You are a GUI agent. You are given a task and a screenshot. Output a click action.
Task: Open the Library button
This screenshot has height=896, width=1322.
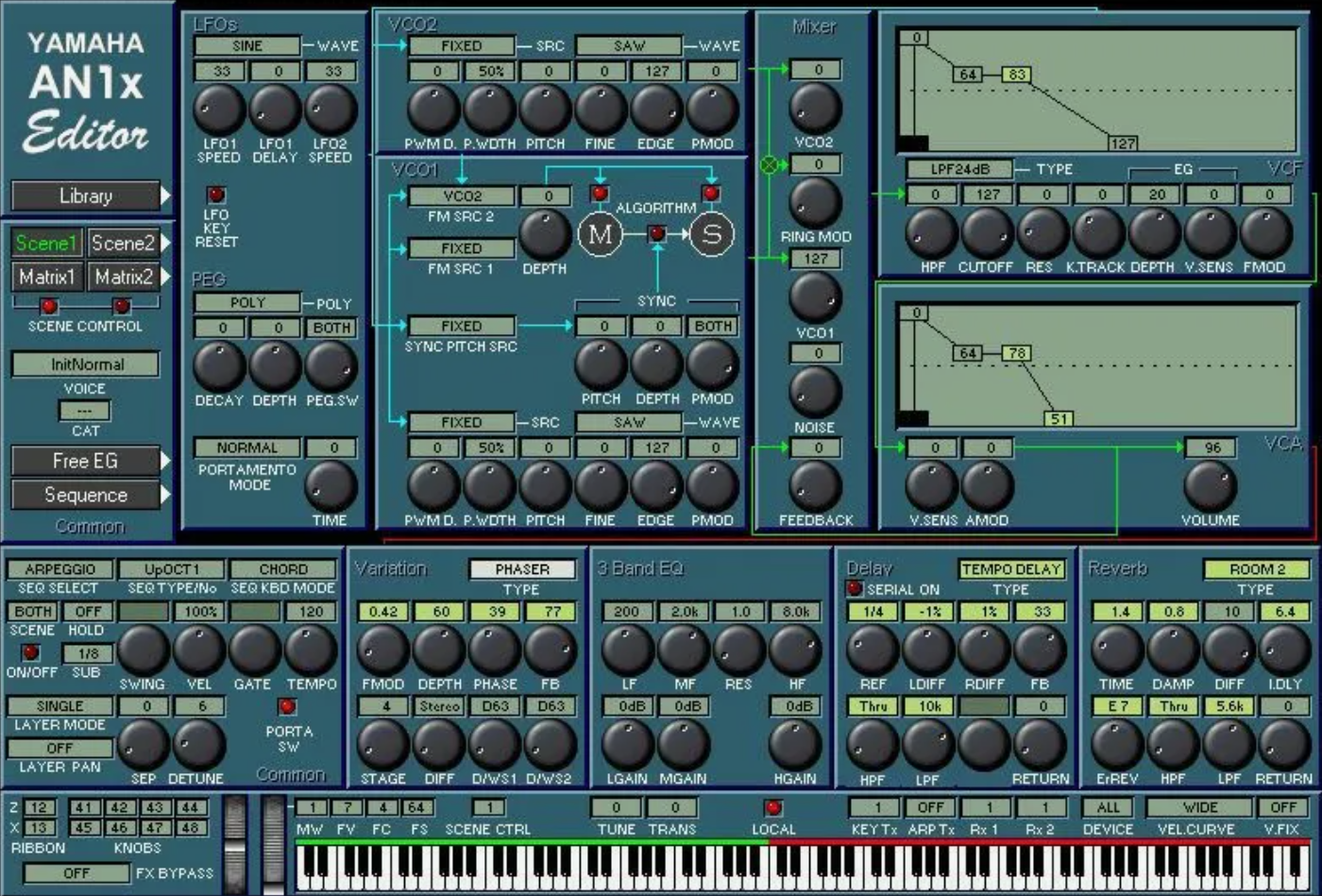(x=85, y=196)
